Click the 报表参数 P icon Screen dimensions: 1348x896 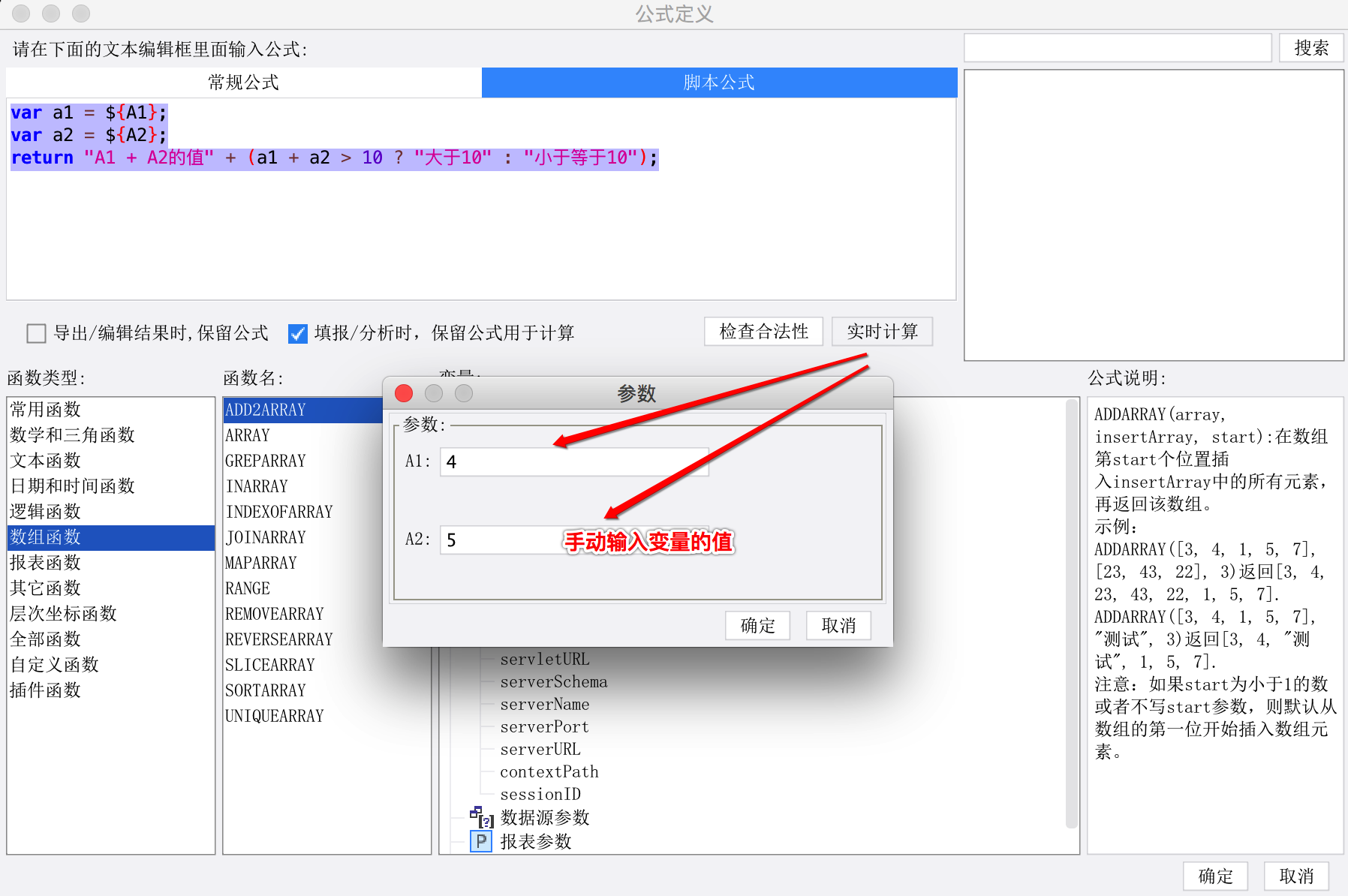pos(481,841)
